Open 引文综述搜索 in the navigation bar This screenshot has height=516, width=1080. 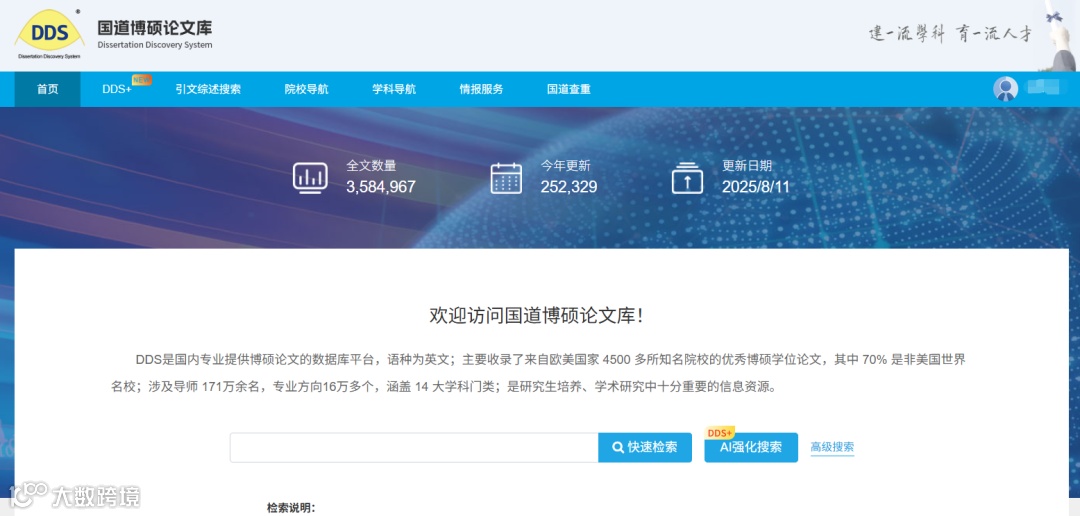[x=208, y=89]
